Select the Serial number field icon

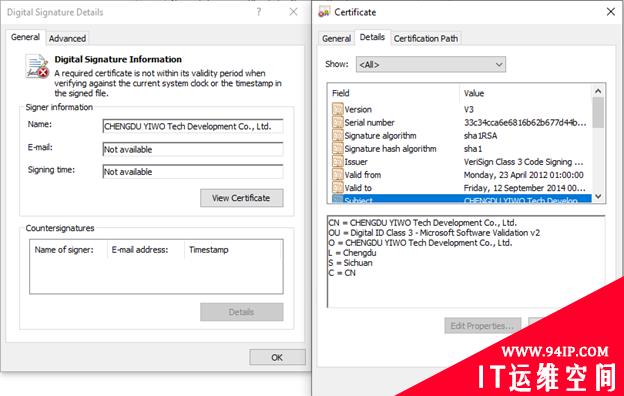point(337,122)
